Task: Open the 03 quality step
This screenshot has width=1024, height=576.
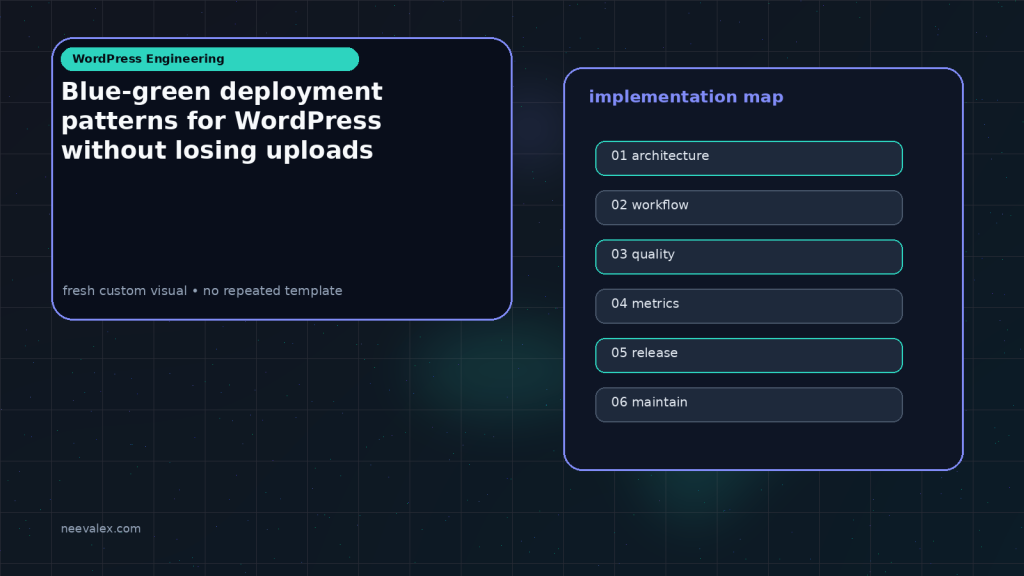Action: point(748,257)
